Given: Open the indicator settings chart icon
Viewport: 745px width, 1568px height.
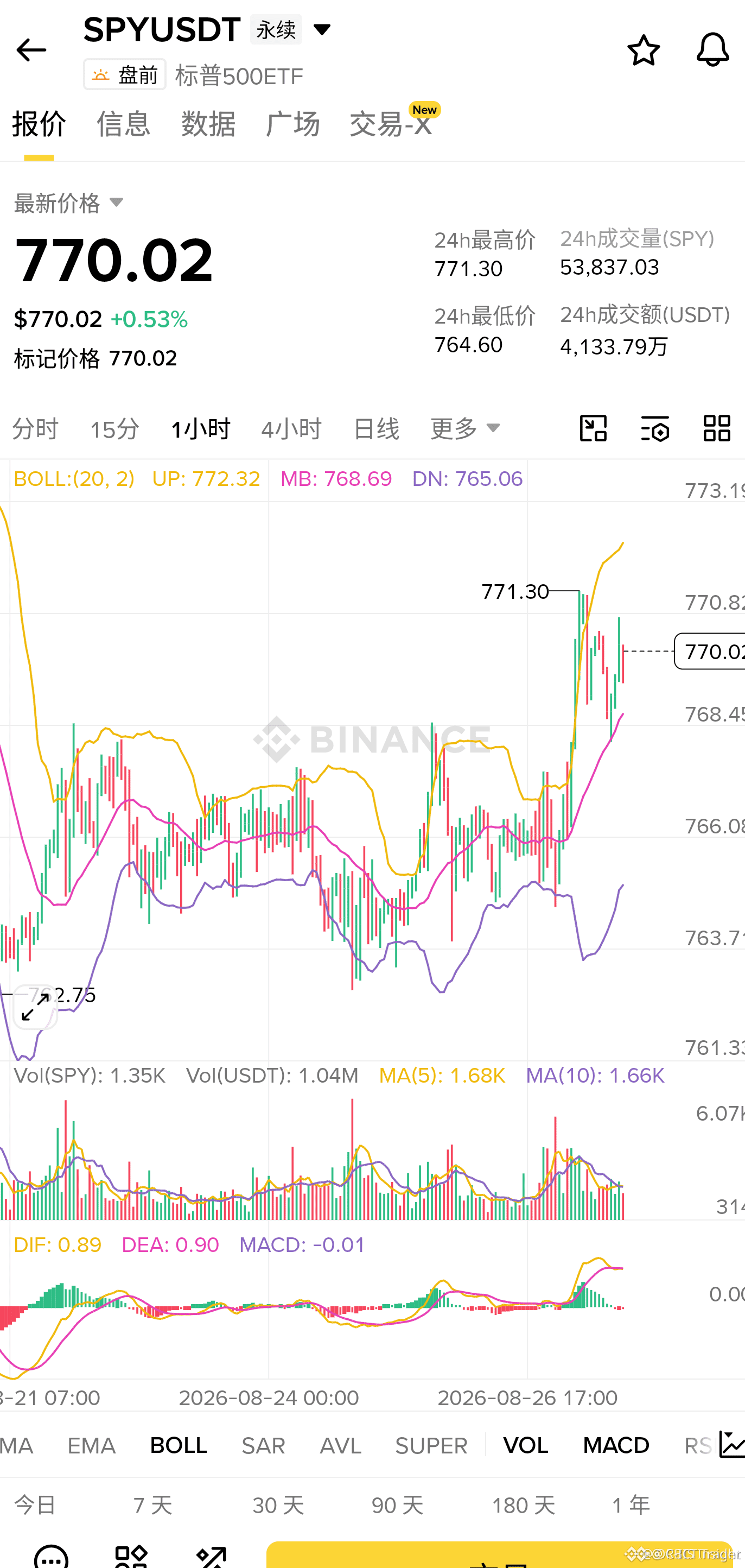Looking at the screenshot, I should tap(731, 1445).
